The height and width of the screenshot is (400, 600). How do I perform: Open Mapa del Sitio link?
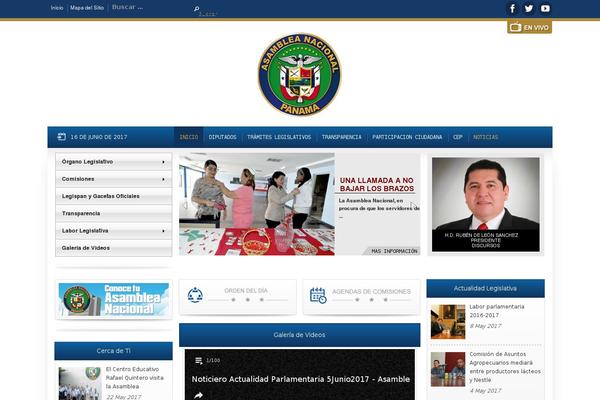(x=86, y=8)
